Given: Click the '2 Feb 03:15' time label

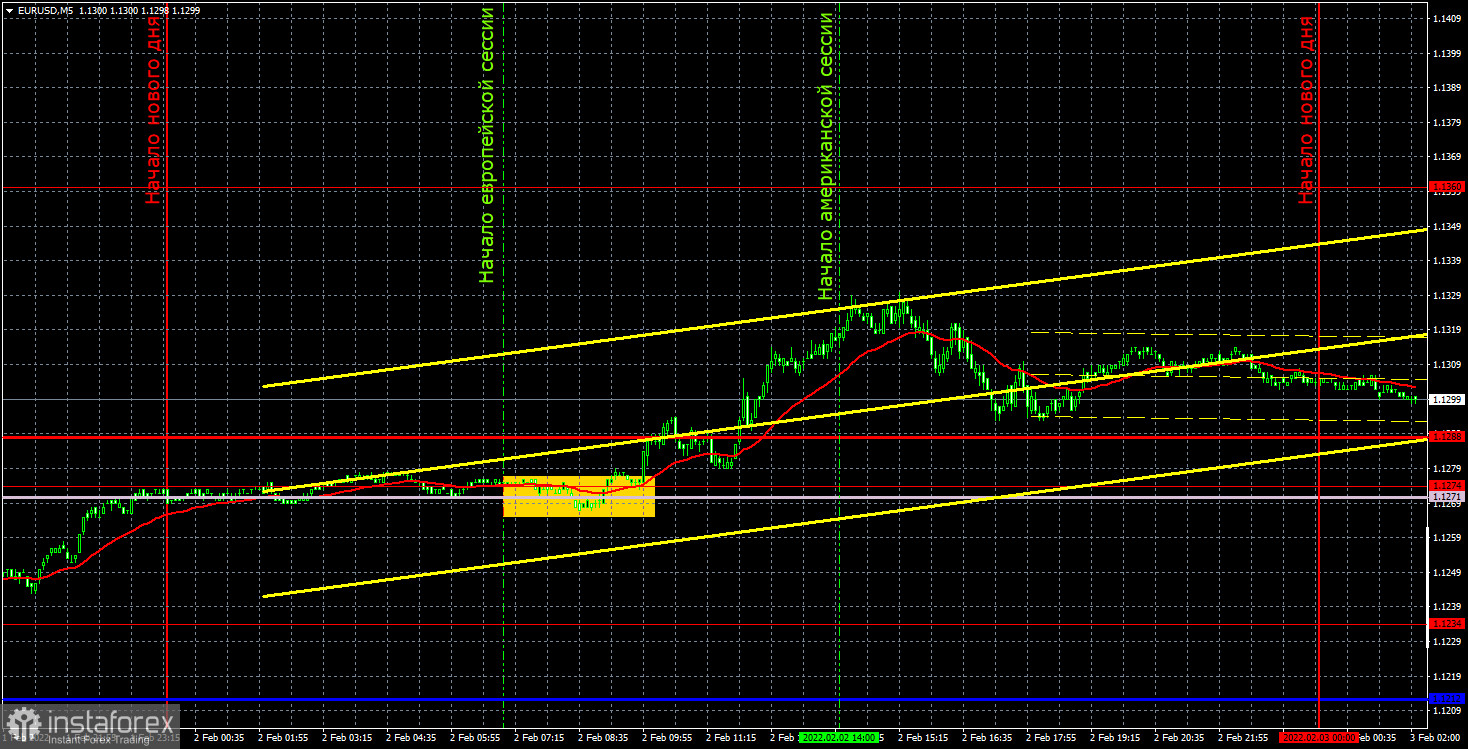Looking at the screenshot, I should [347, 737].
